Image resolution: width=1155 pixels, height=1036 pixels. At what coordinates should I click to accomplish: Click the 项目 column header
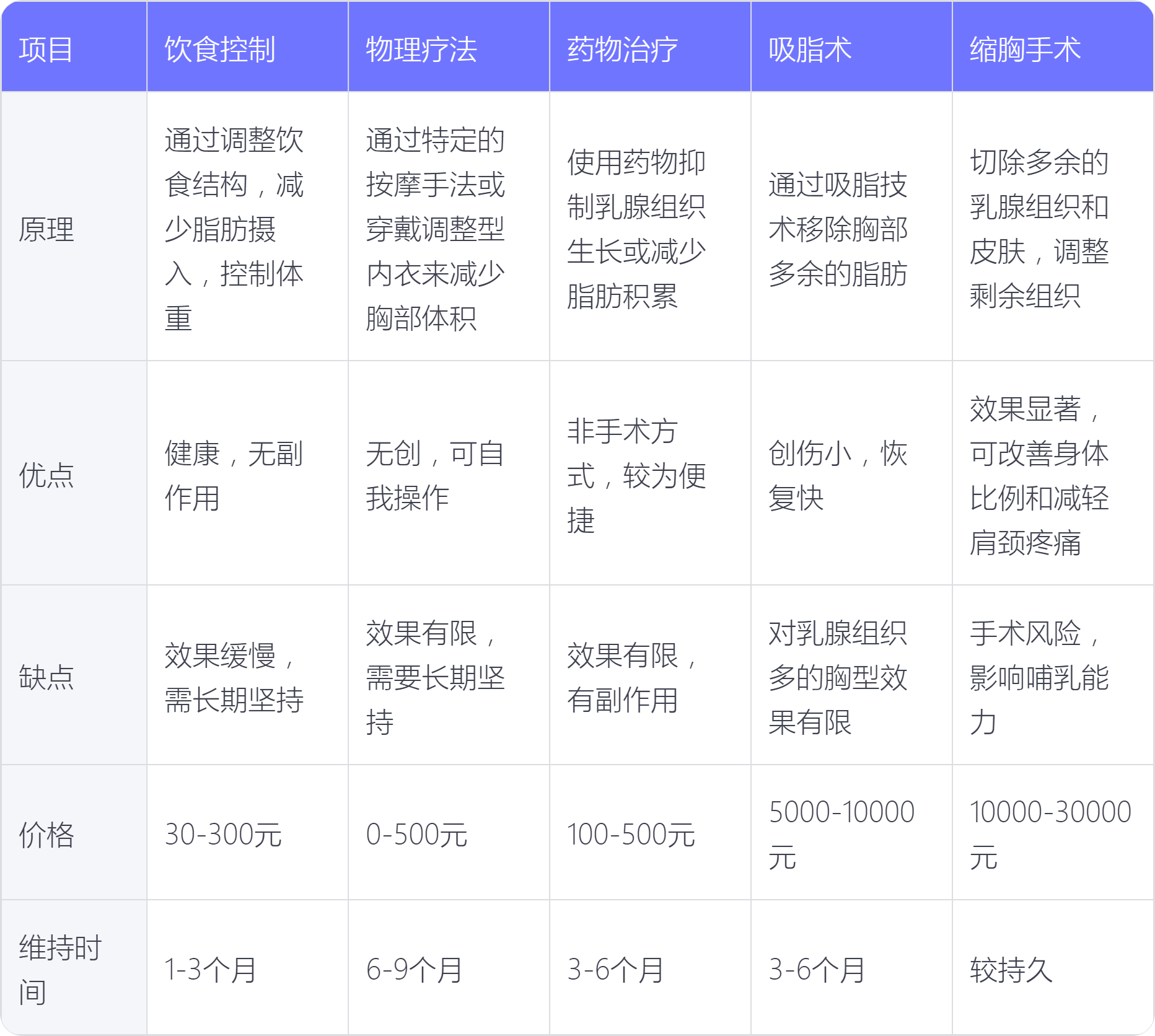click(x=46, y=50)
